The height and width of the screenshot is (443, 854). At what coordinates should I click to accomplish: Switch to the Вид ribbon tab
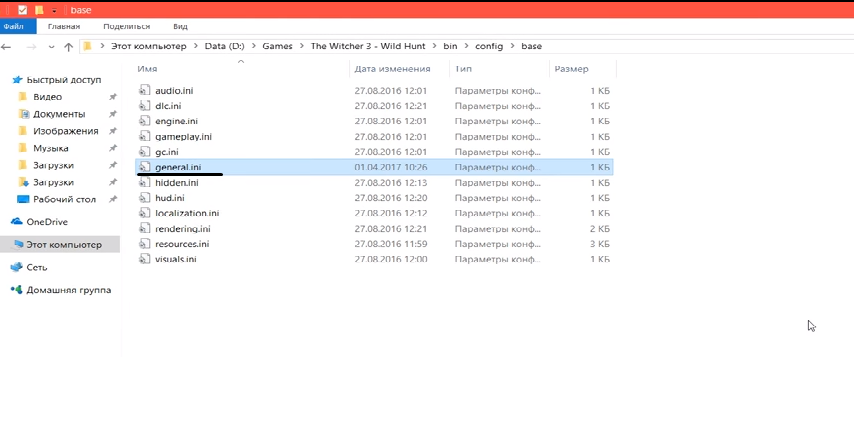click(x=180, y=27)
